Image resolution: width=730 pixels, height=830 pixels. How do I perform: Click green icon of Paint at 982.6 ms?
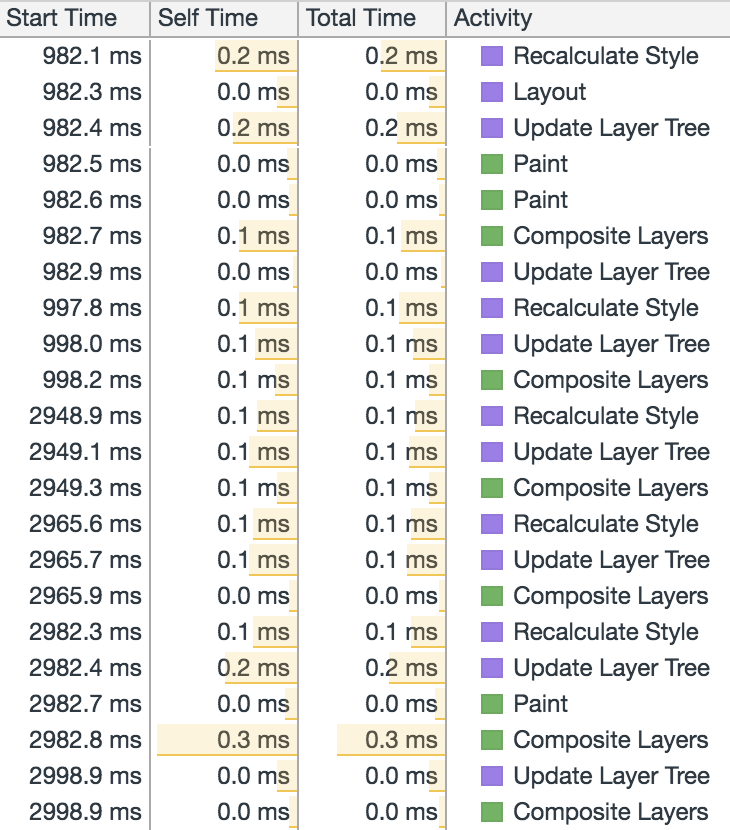click(492, 200)
